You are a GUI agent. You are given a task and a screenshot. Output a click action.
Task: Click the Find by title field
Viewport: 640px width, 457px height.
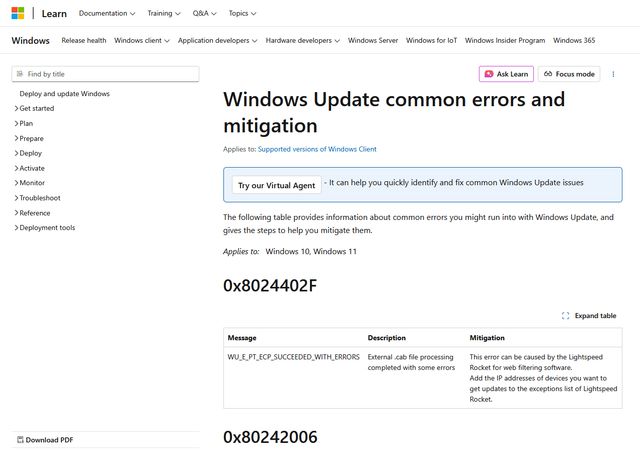point(110,74)
